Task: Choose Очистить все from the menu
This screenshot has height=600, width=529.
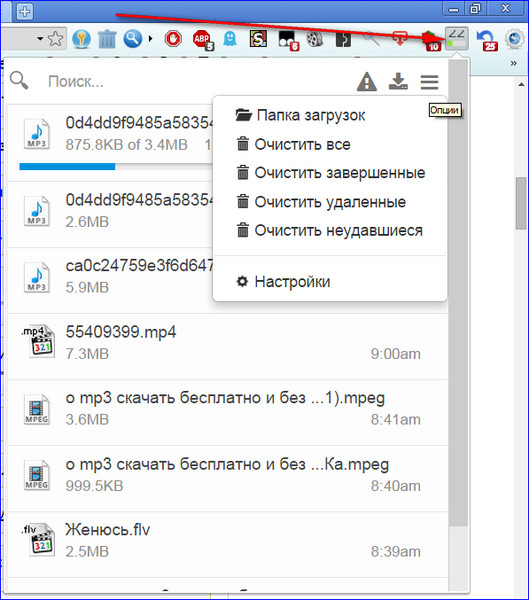Action: tap(293, 144)
